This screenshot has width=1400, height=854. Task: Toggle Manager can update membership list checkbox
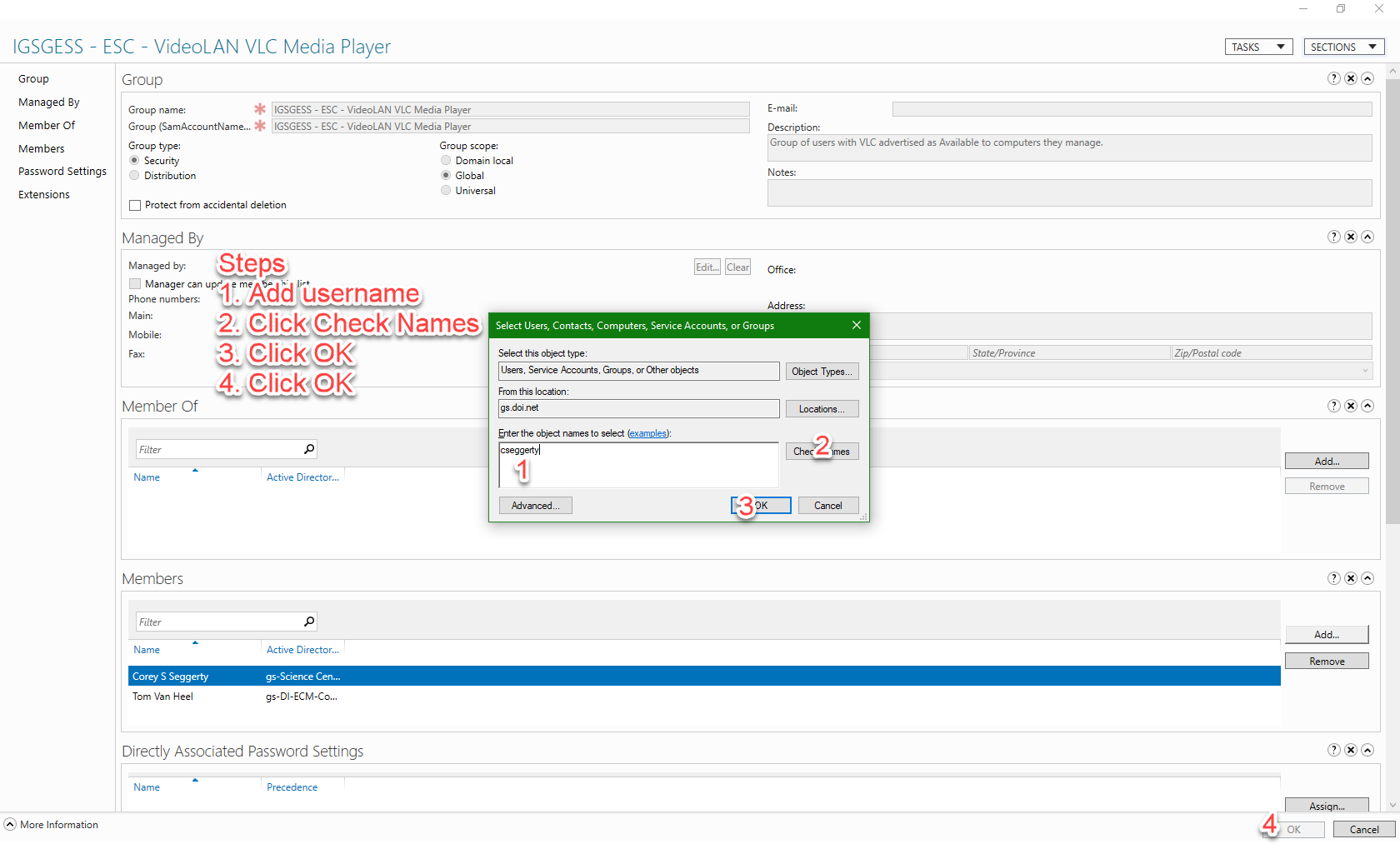[x=135, y=284]
